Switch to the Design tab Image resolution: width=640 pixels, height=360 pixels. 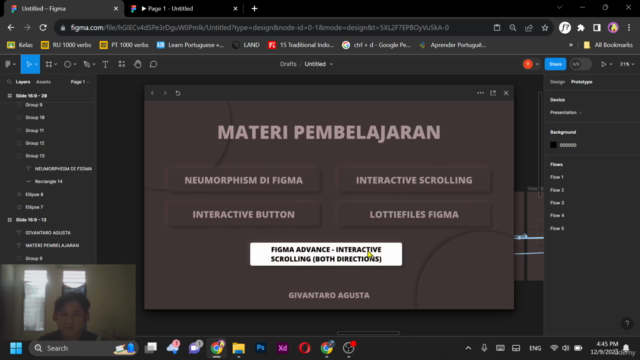pos(557,82)
